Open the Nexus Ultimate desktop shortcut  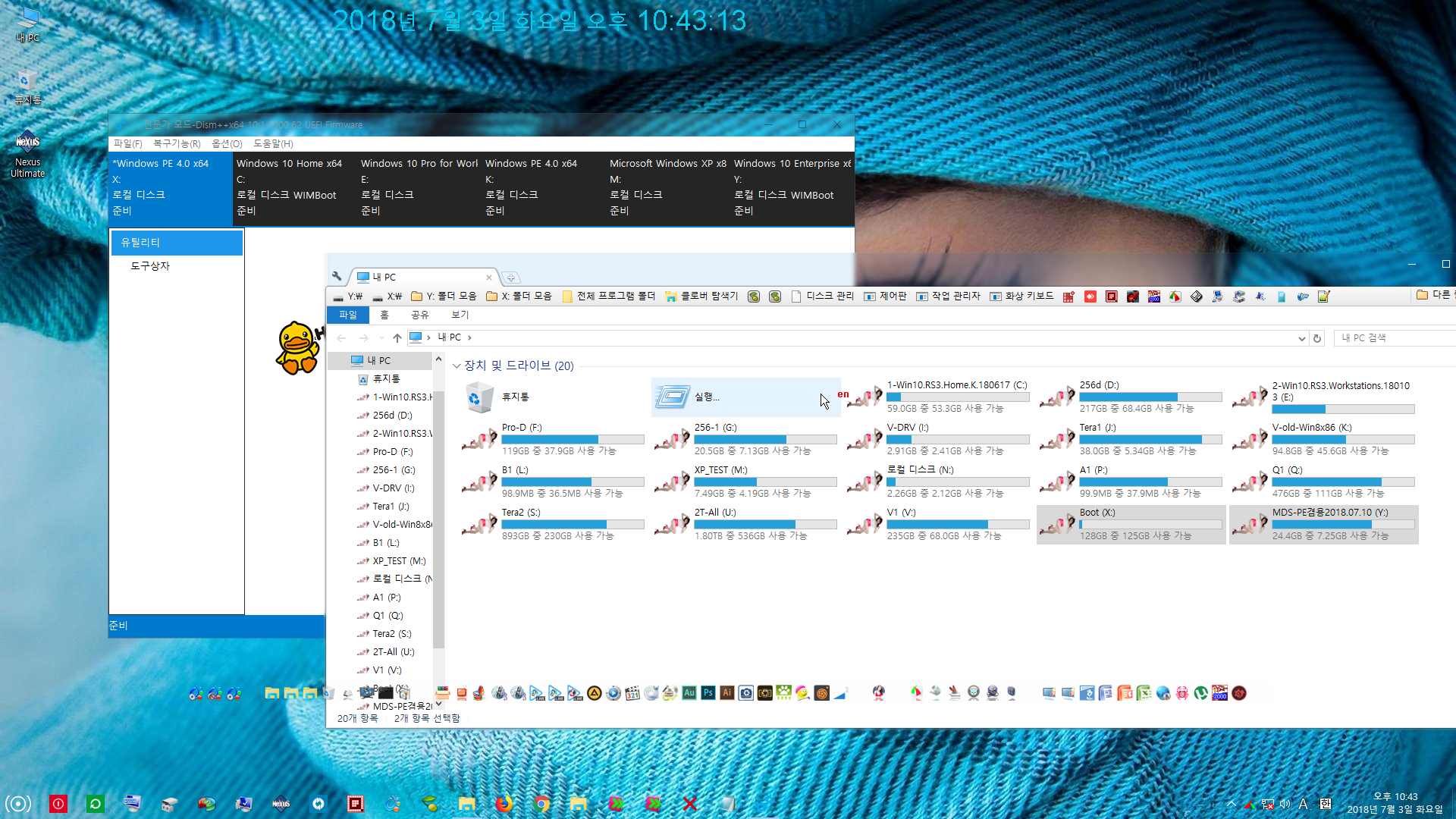point(28,155)
